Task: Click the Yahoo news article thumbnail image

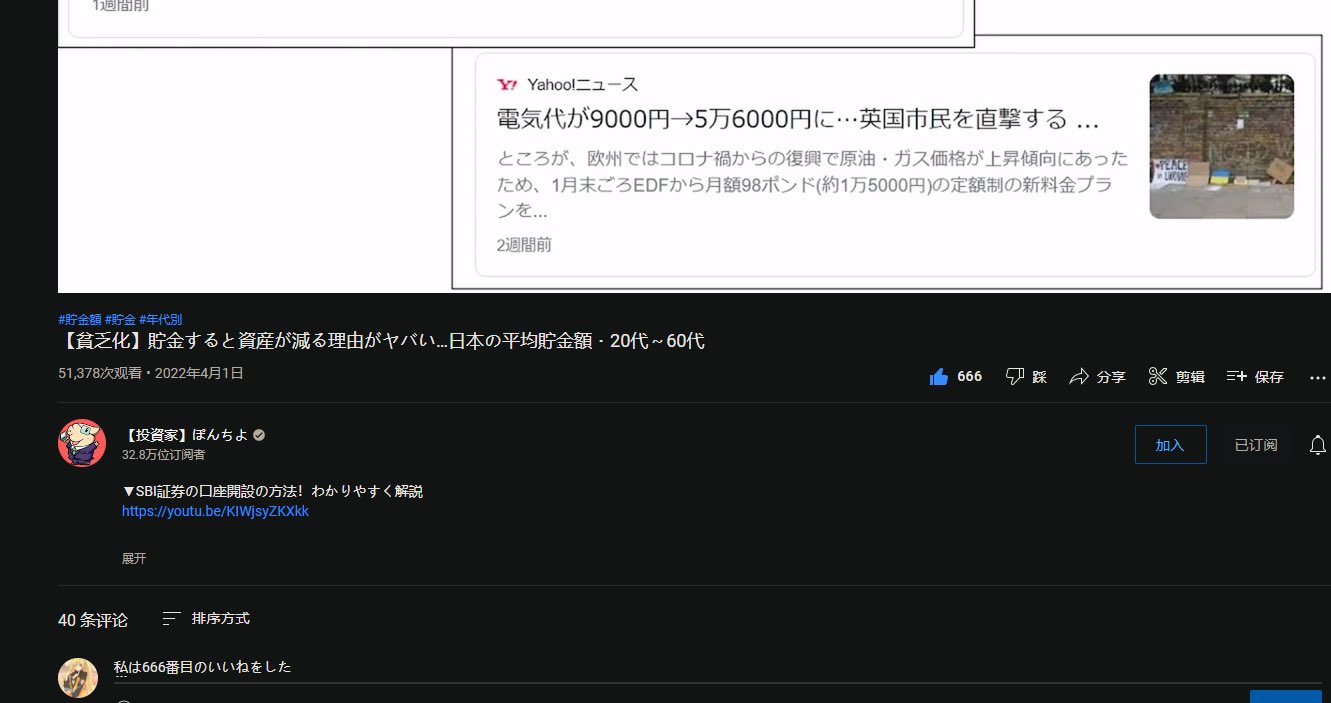Action: click(1222, 146)
